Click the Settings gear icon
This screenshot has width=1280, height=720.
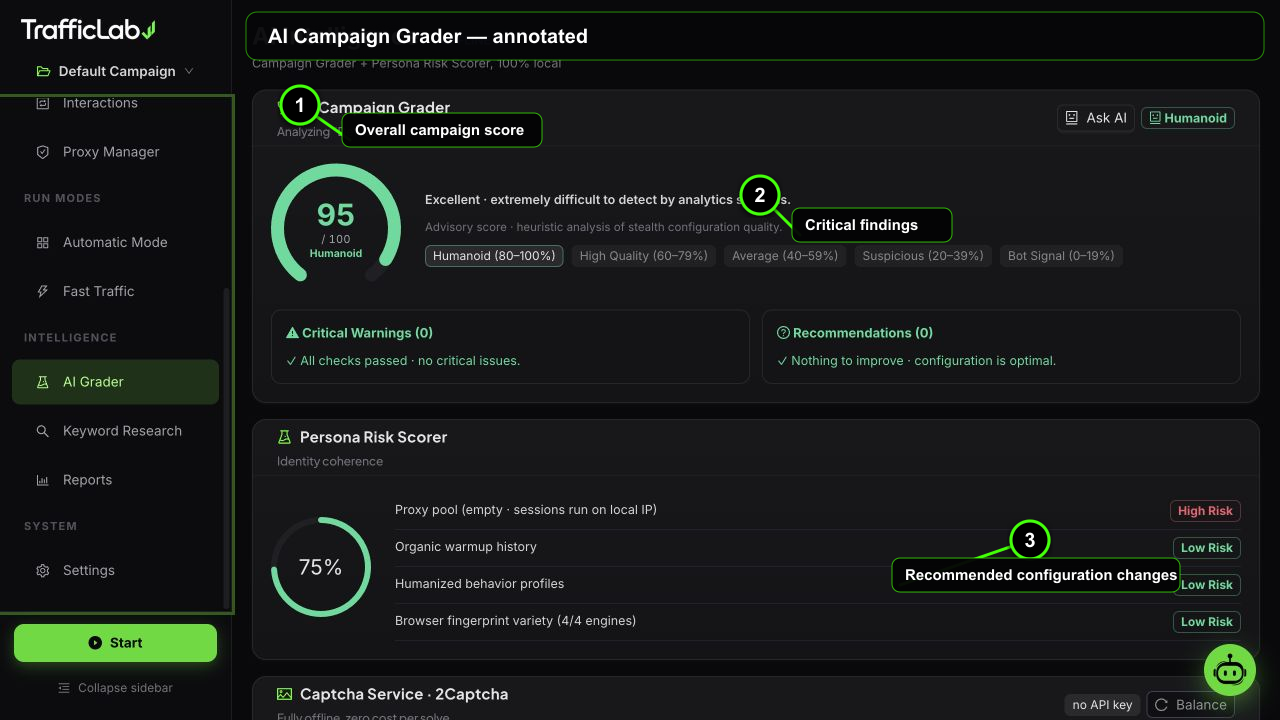[x=42, y=570]
